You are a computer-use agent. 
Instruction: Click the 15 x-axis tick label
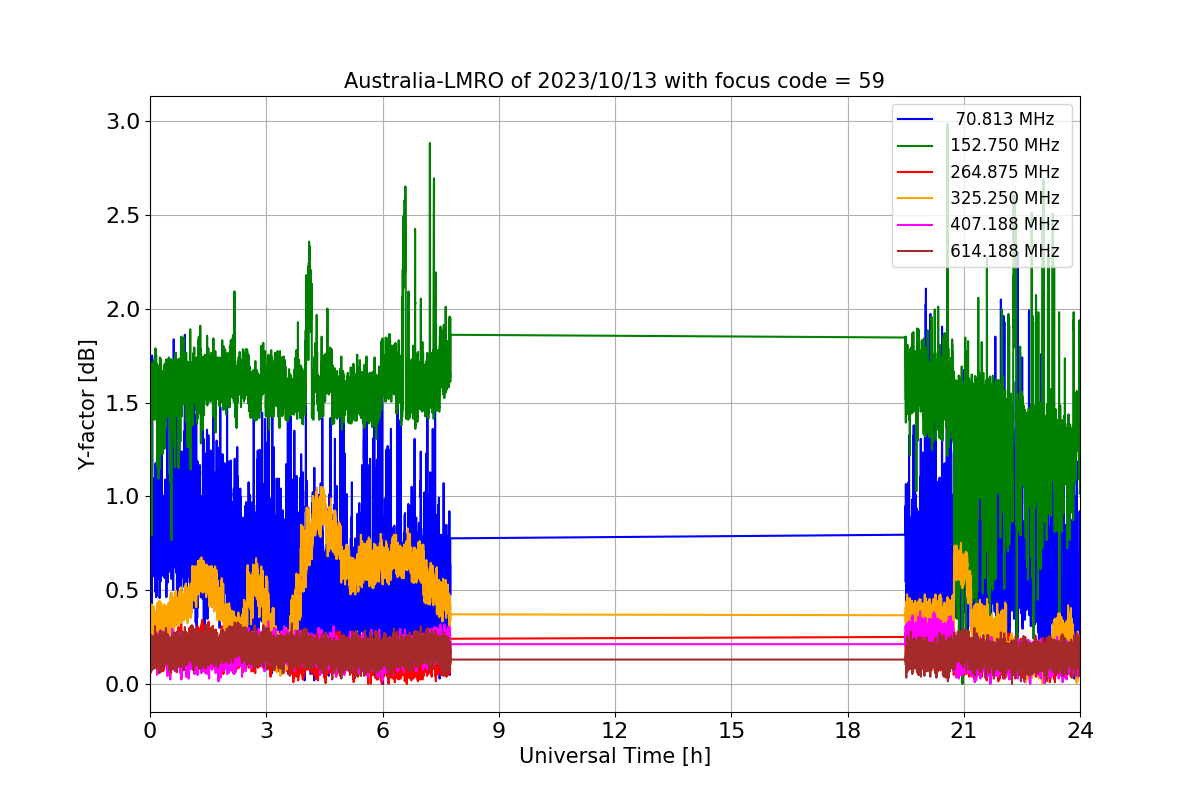[731, 731]
